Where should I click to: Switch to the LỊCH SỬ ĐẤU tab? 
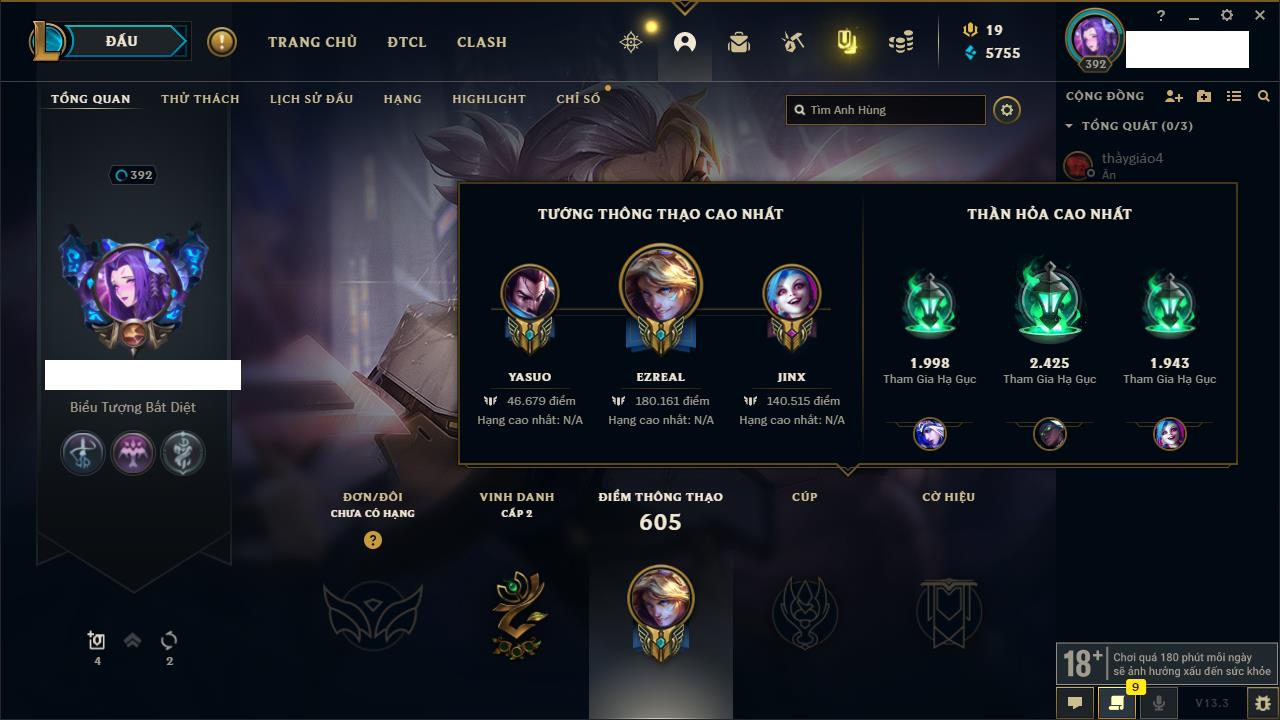point(311,99)
